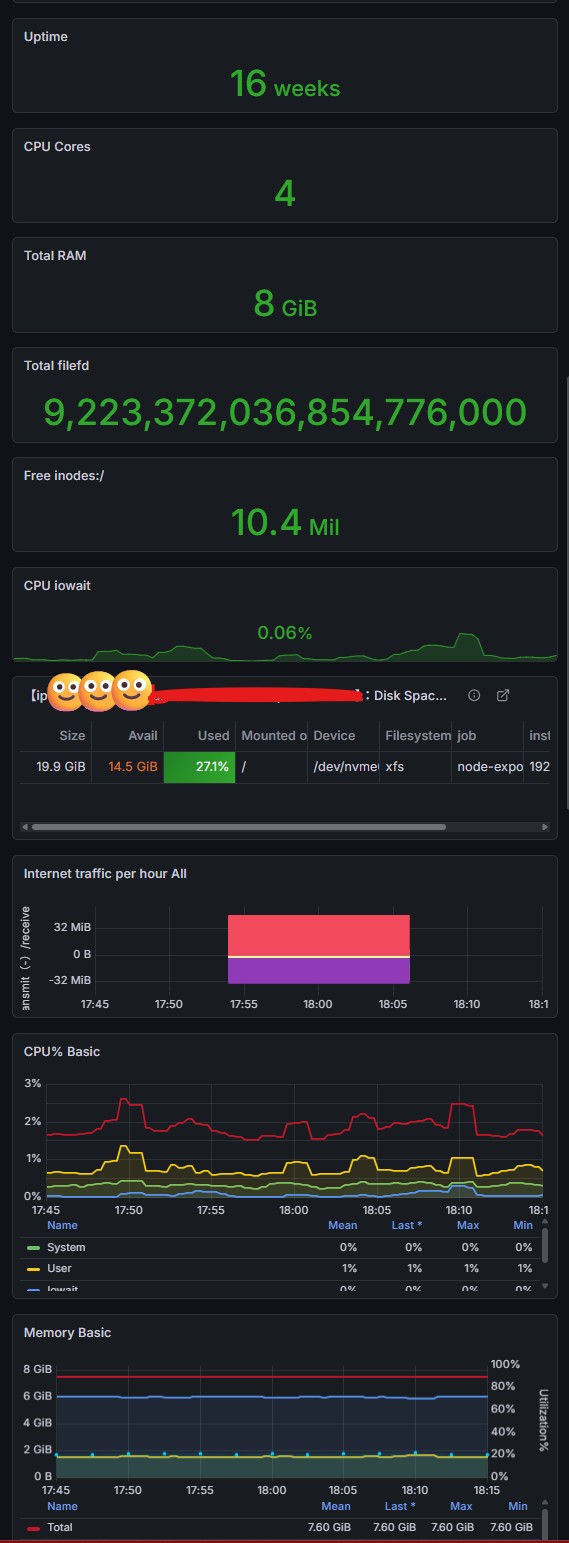Click the table scrollbar right arrow
Screen dimensions: 569x1543
pyautogui.click(x=545, y=827)
